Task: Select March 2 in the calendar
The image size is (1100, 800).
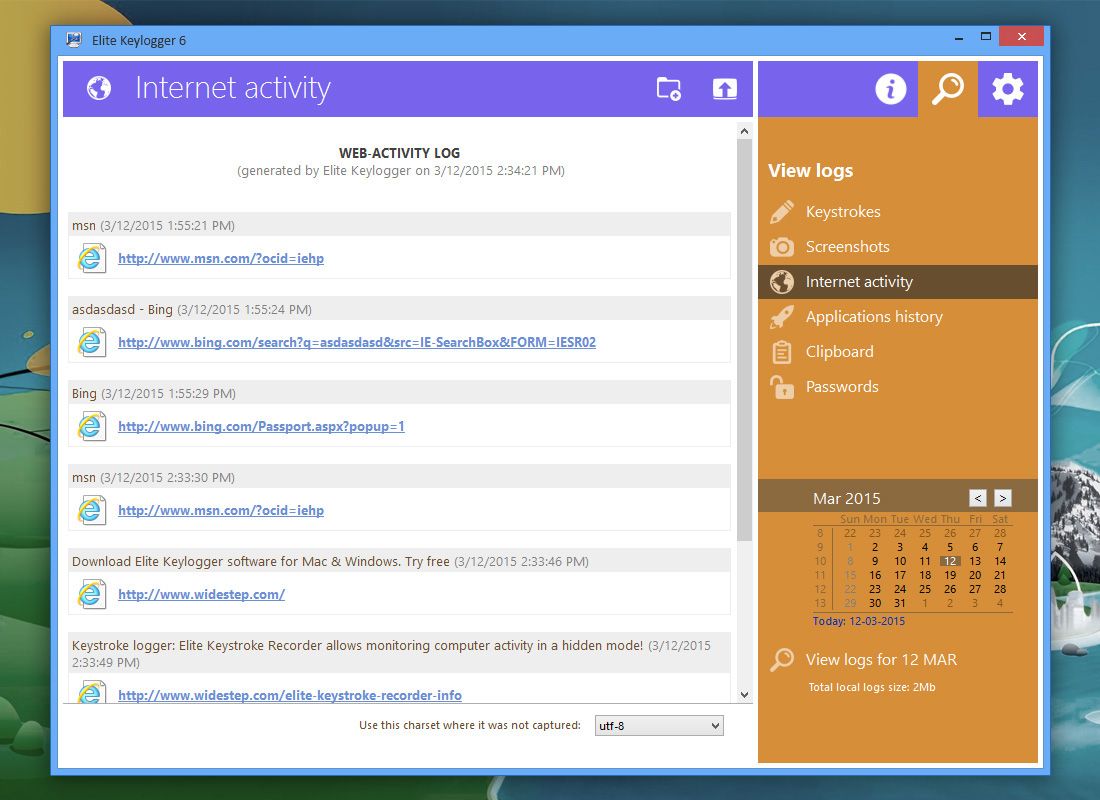Action: coord(875,547)
